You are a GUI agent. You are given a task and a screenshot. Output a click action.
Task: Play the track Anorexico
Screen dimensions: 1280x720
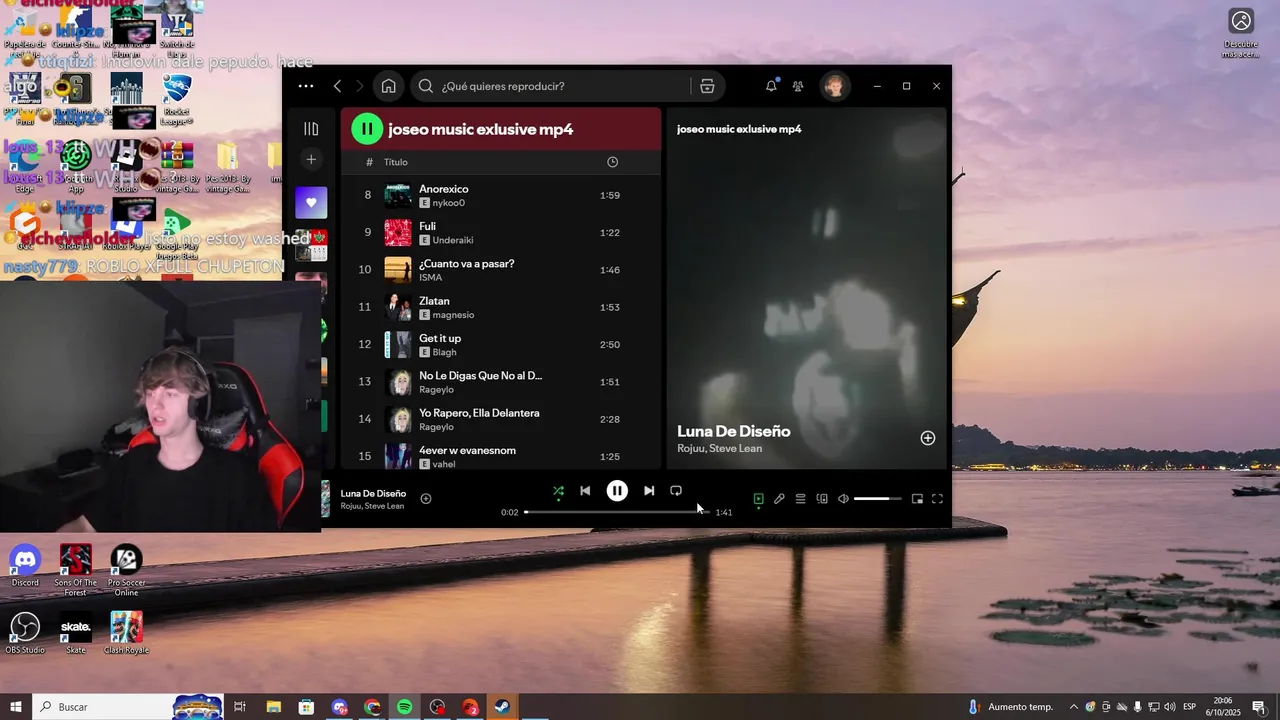(501, 195)
